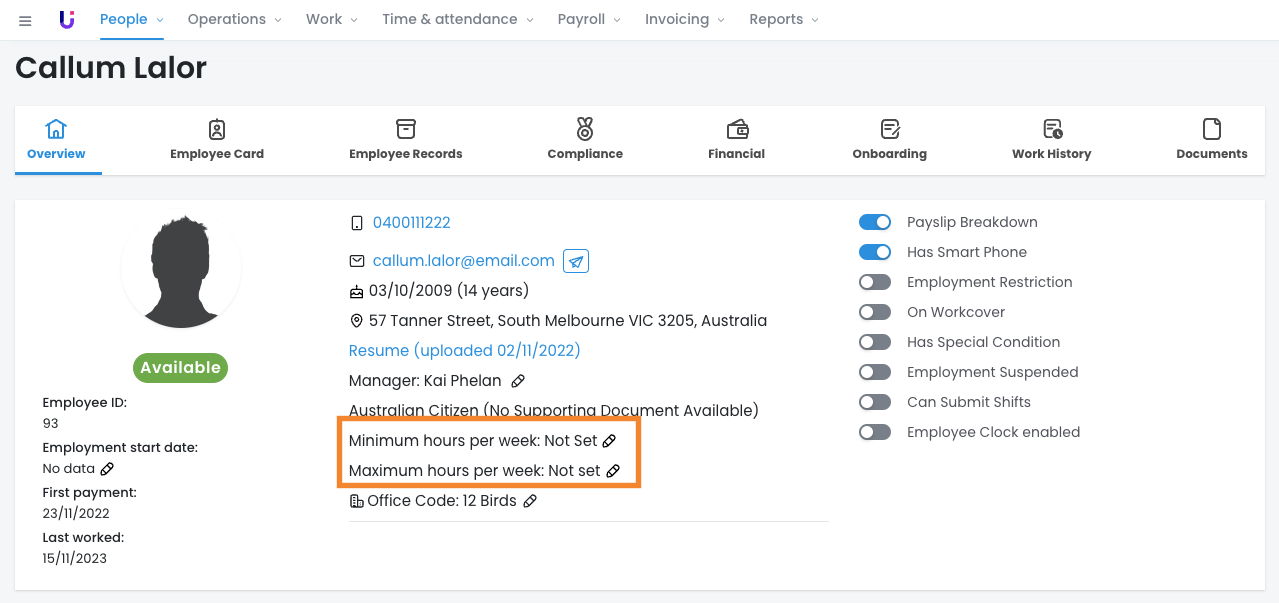The height and width of the screenshot is (603, 1279).
Task: Toggle the Employee Clock enabled switch
Action: tap(875, 432)
